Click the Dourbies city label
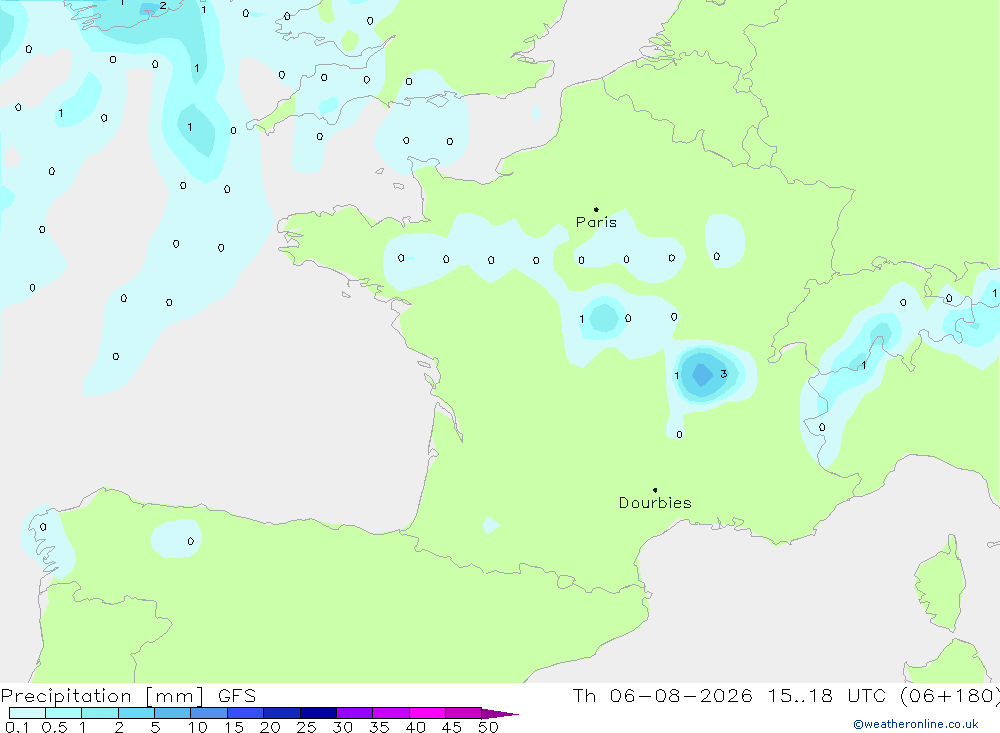This screenshot has width=1000, height=733. click(655, 503)
